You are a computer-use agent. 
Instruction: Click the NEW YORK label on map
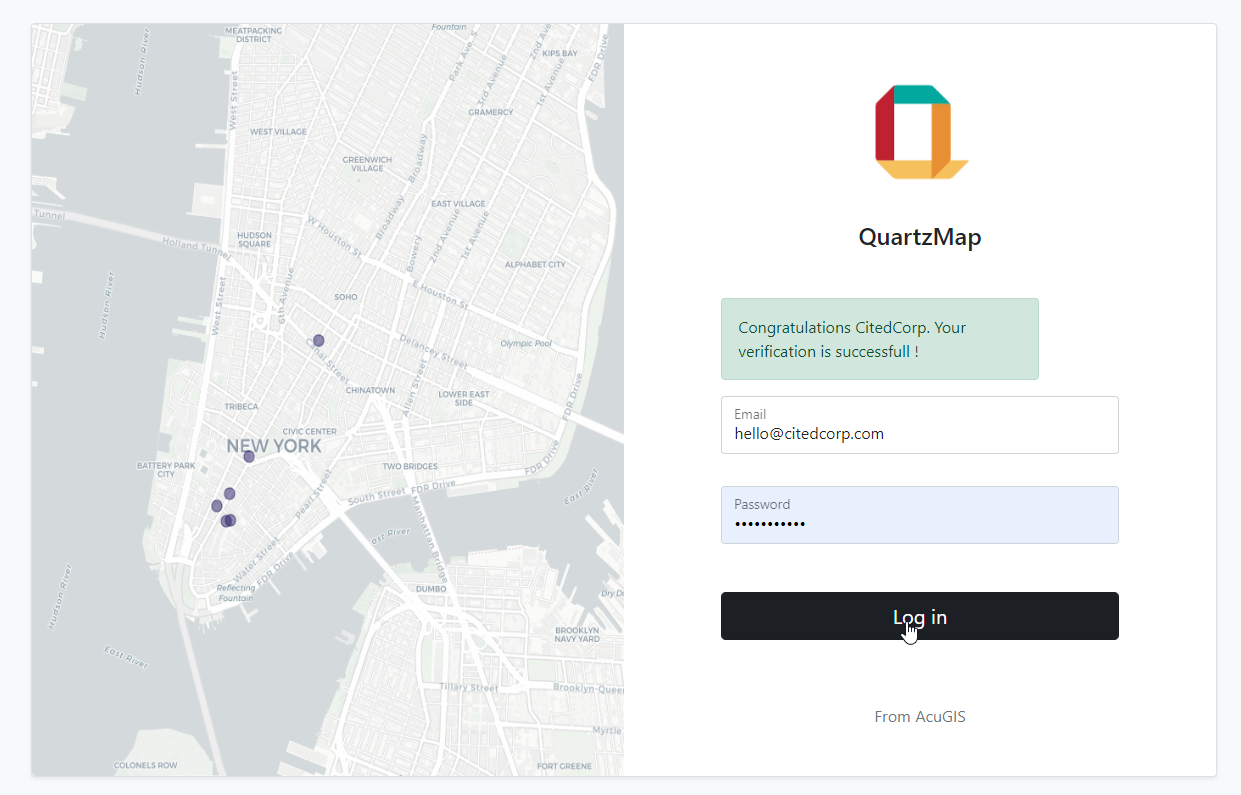pos(274,446)
